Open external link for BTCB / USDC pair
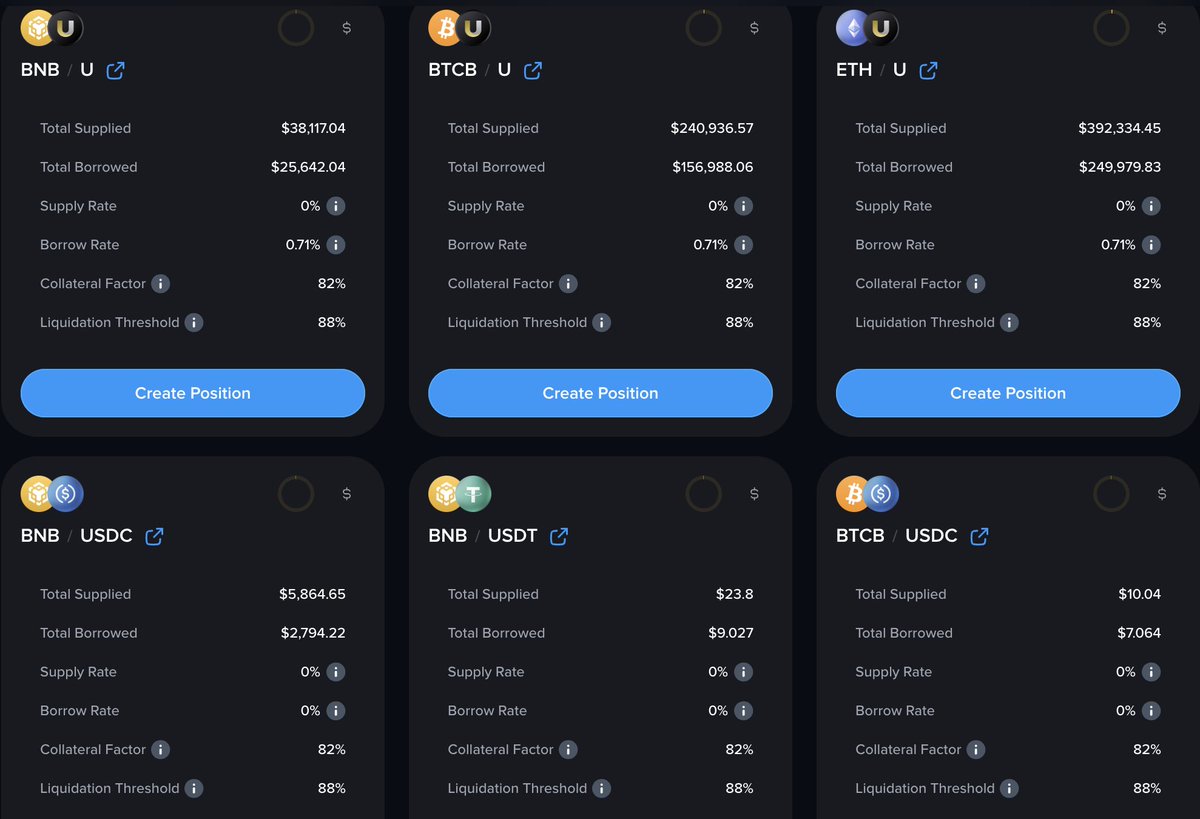This screenshot has height=819, width=1200. (978, 536)
